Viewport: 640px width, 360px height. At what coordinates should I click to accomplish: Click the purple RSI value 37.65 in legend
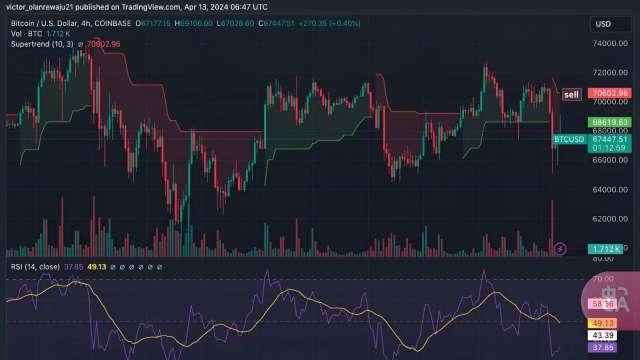coord(73,267)
